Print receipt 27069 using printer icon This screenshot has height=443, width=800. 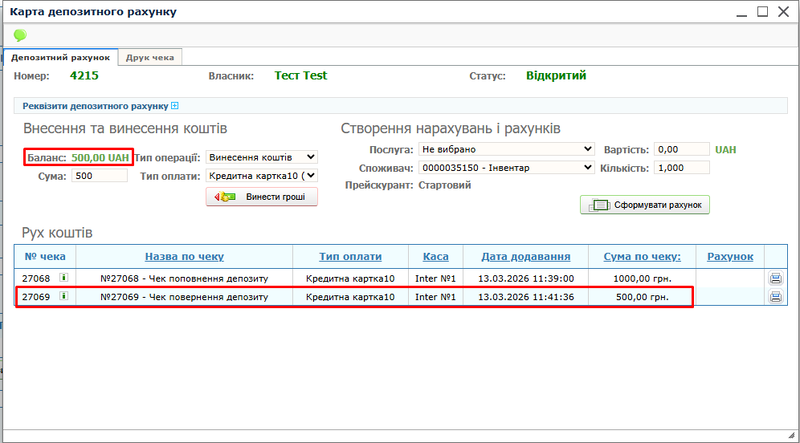tap(776, 297)
